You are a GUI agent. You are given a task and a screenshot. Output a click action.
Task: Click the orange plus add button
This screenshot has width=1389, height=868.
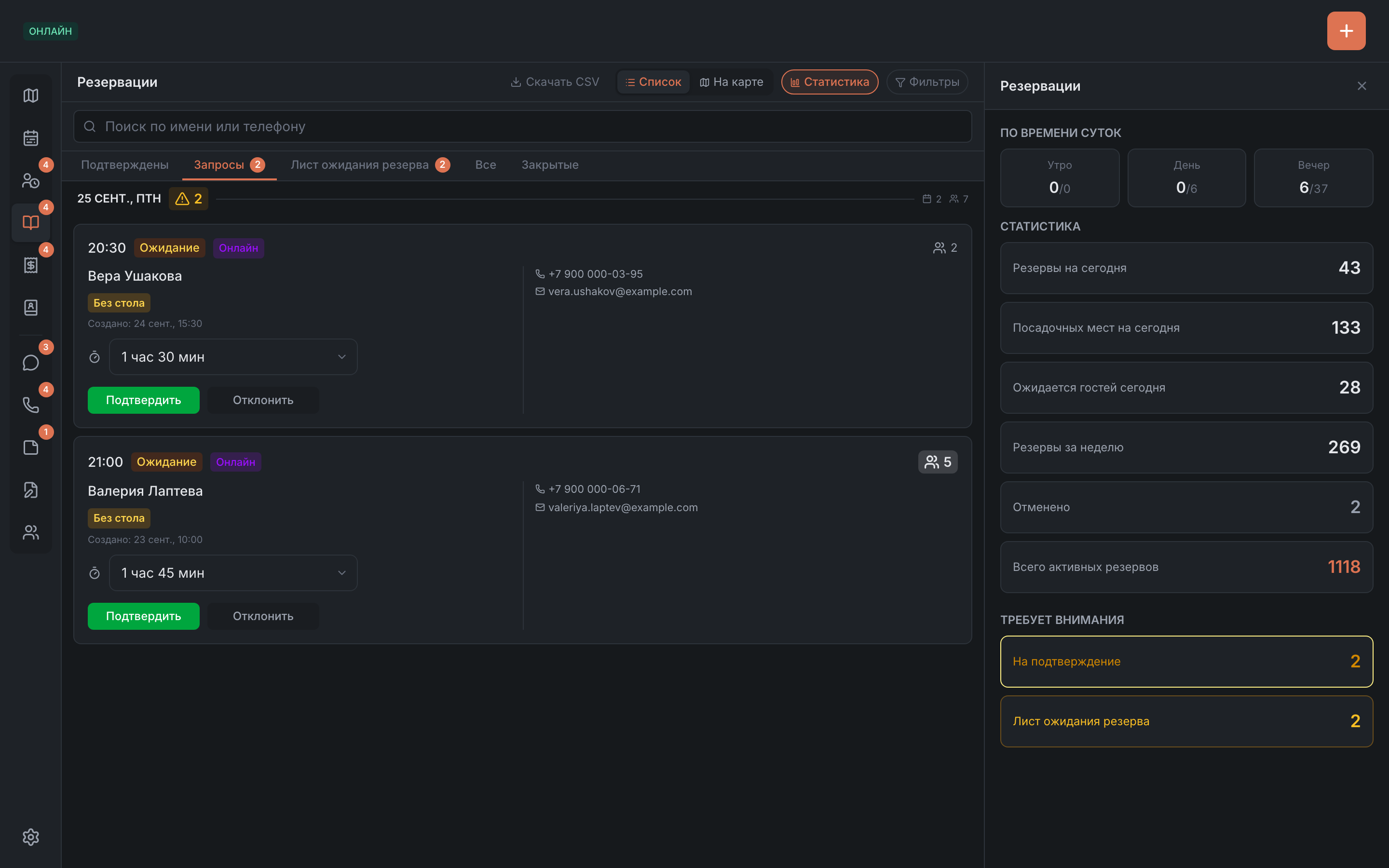coord(1346,31)
